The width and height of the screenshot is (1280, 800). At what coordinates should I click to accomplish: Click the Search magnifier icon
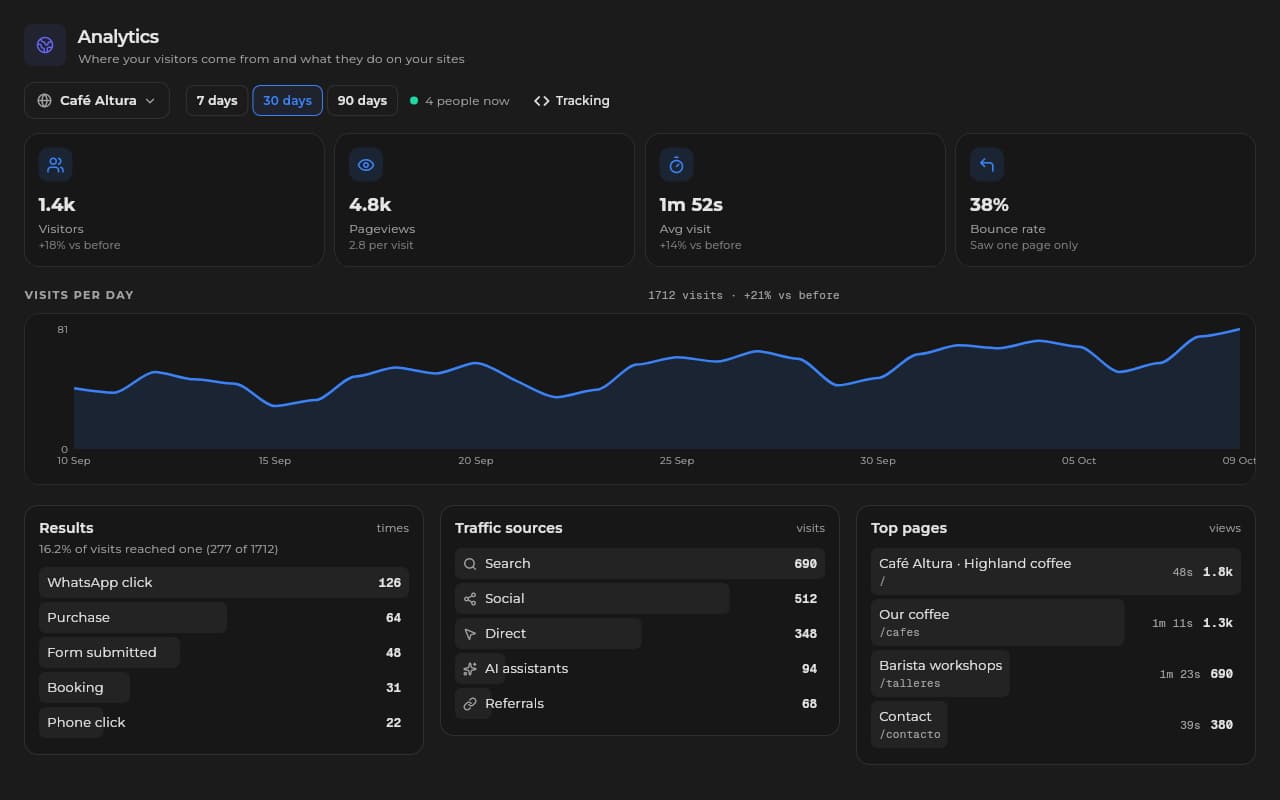pos(470,564)
